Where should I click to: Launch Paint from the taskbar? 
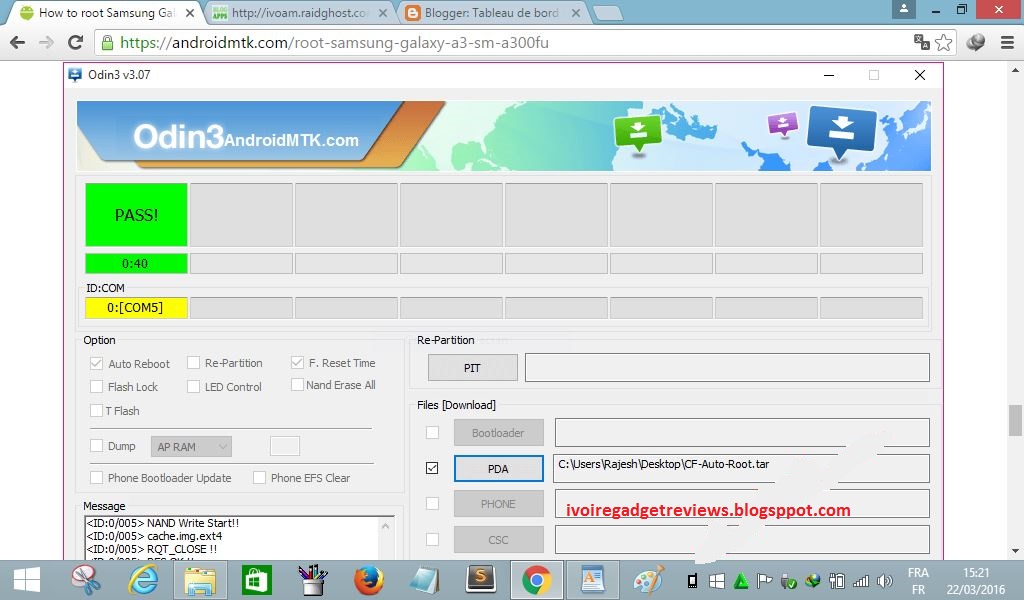648,580
